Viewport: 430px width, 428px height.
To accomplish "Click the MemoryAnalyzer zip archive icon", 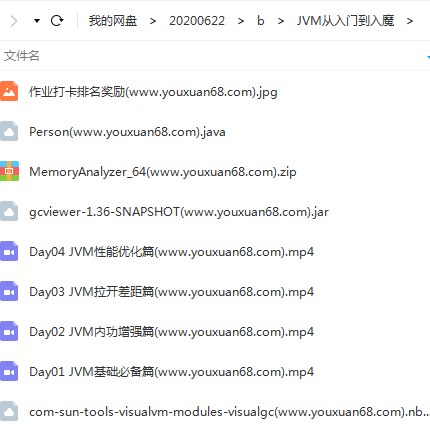I will click(x=9, y=171).
